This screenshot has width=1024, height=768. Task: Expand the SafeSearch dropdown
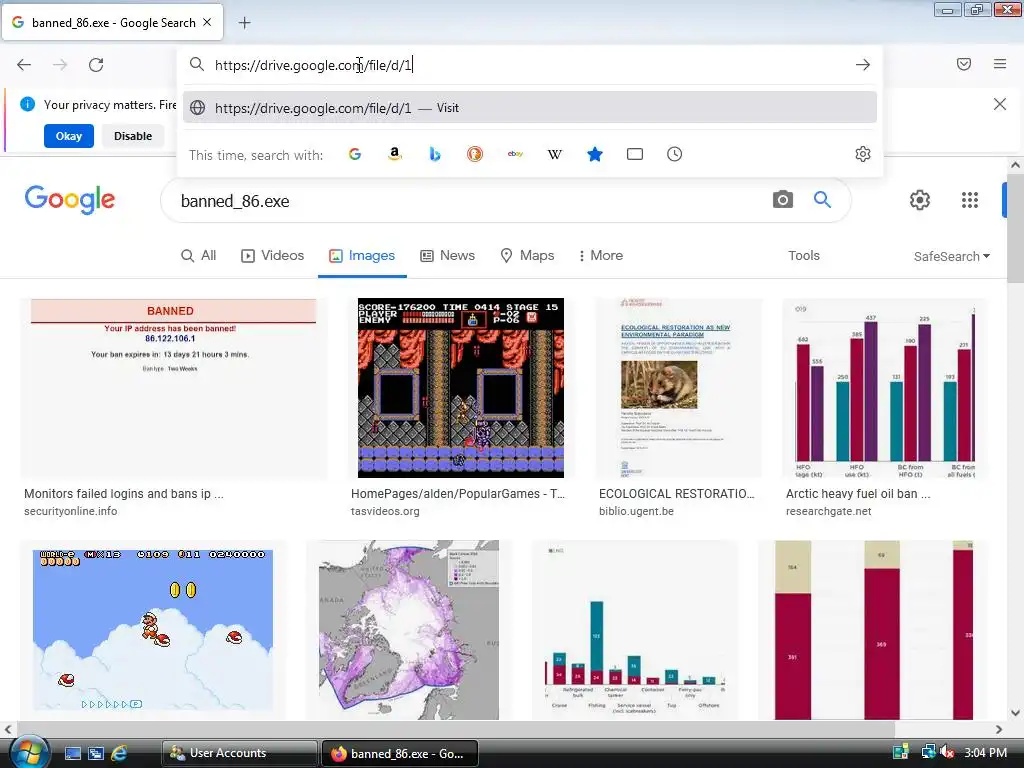point(952,257)
